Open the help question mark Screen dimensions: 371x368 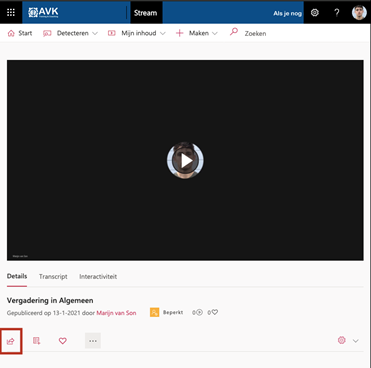pos(337,13)
